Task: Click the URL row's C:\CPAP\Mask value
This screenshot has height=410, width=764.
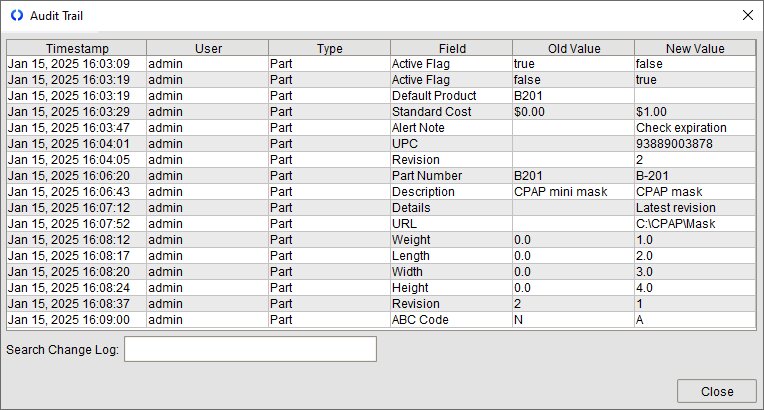Action: [x=694, y=224]
